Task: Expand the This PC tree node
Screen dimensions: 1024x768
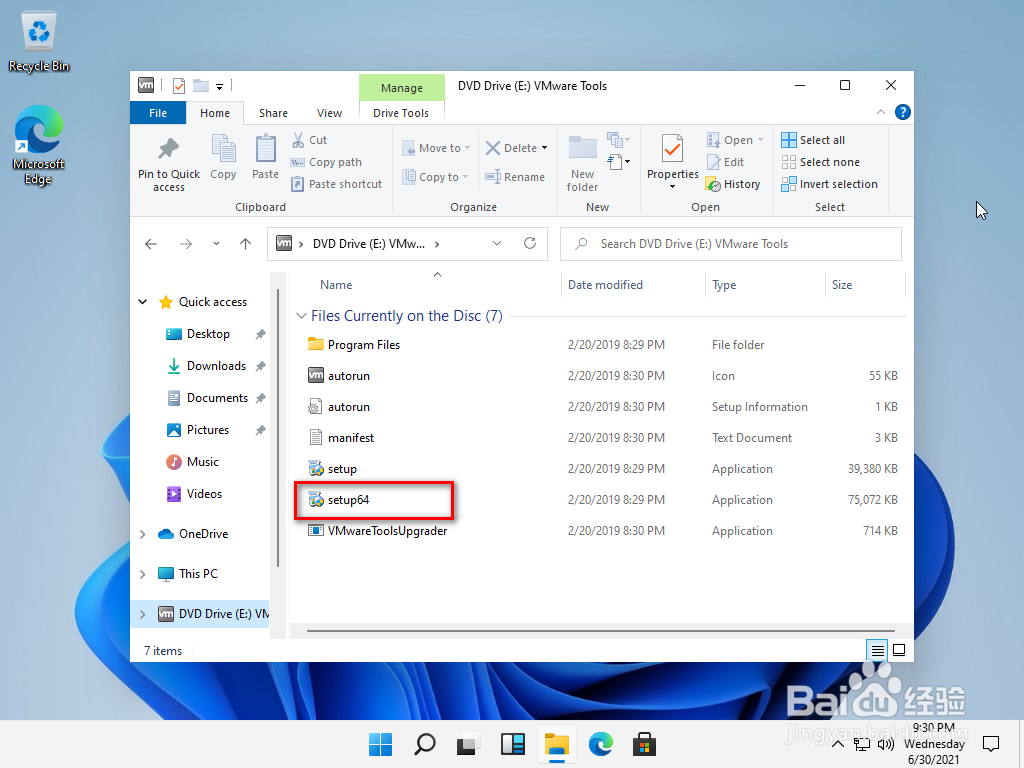Action: [x=143, y=574]
